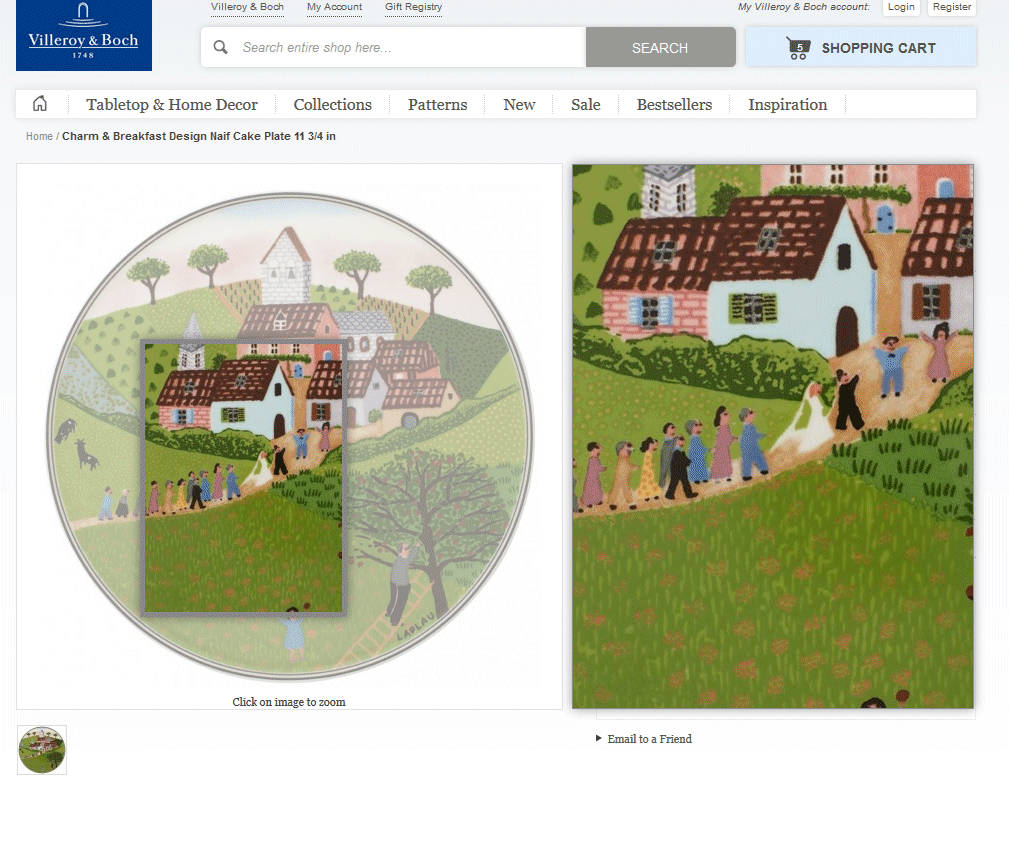This screenshot has width=1009, height=843.
Task: Open the Collections menu
Action: 332,105
